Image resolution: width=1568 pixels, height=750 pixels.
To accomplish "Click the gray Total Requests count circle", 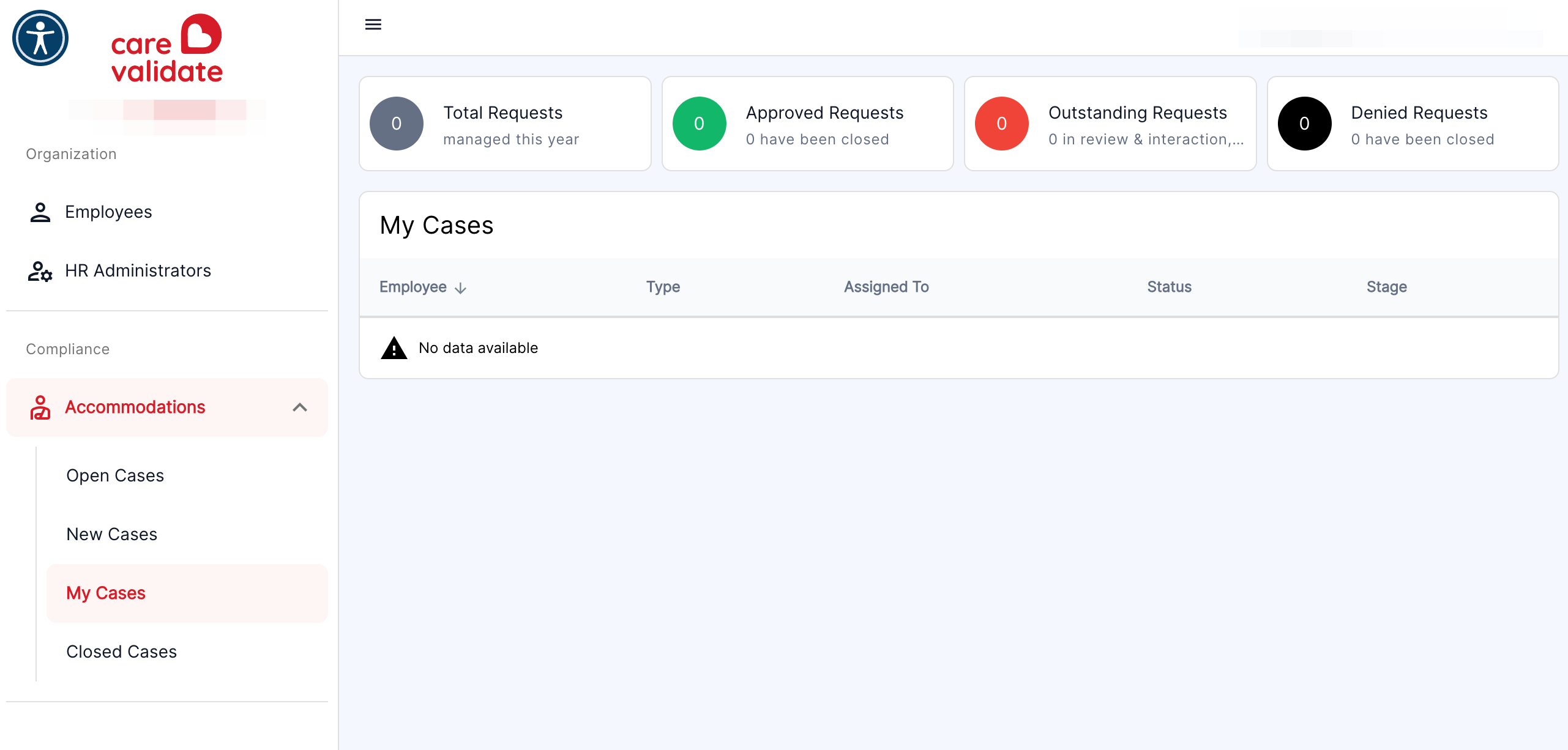I will [x=397, y=124].
